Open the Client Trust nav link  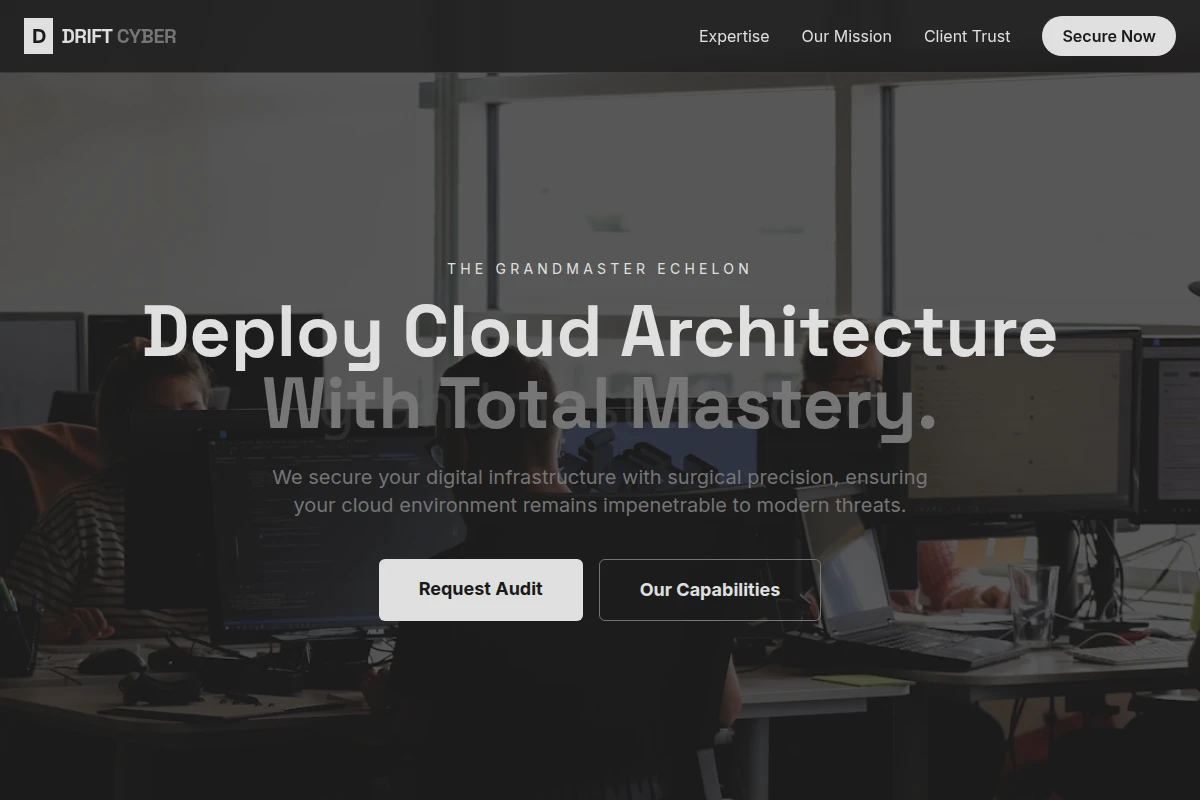(x=967, y=36)
